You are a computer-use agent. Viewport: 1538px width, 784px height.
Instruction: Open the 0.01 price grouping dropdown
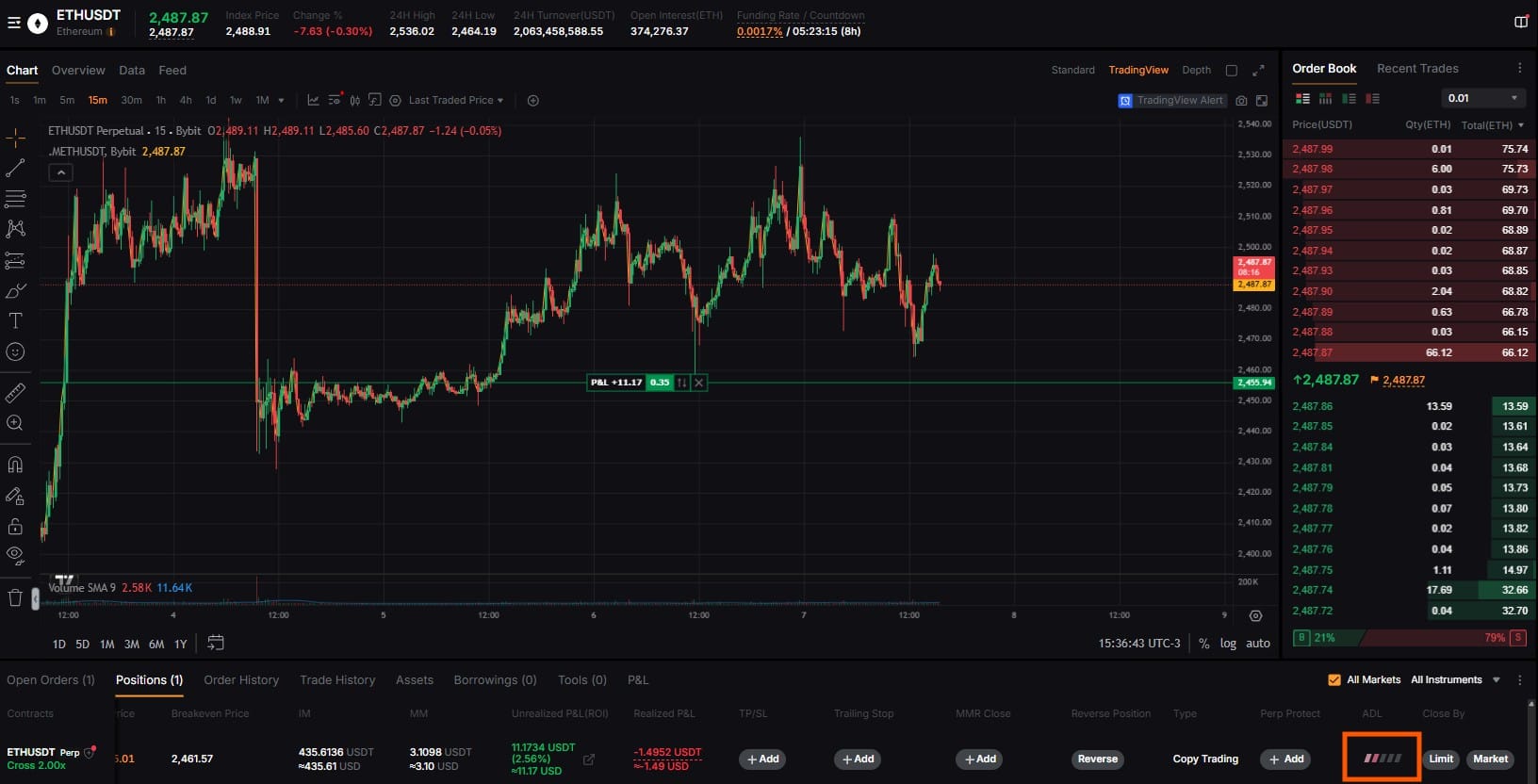1484,98
